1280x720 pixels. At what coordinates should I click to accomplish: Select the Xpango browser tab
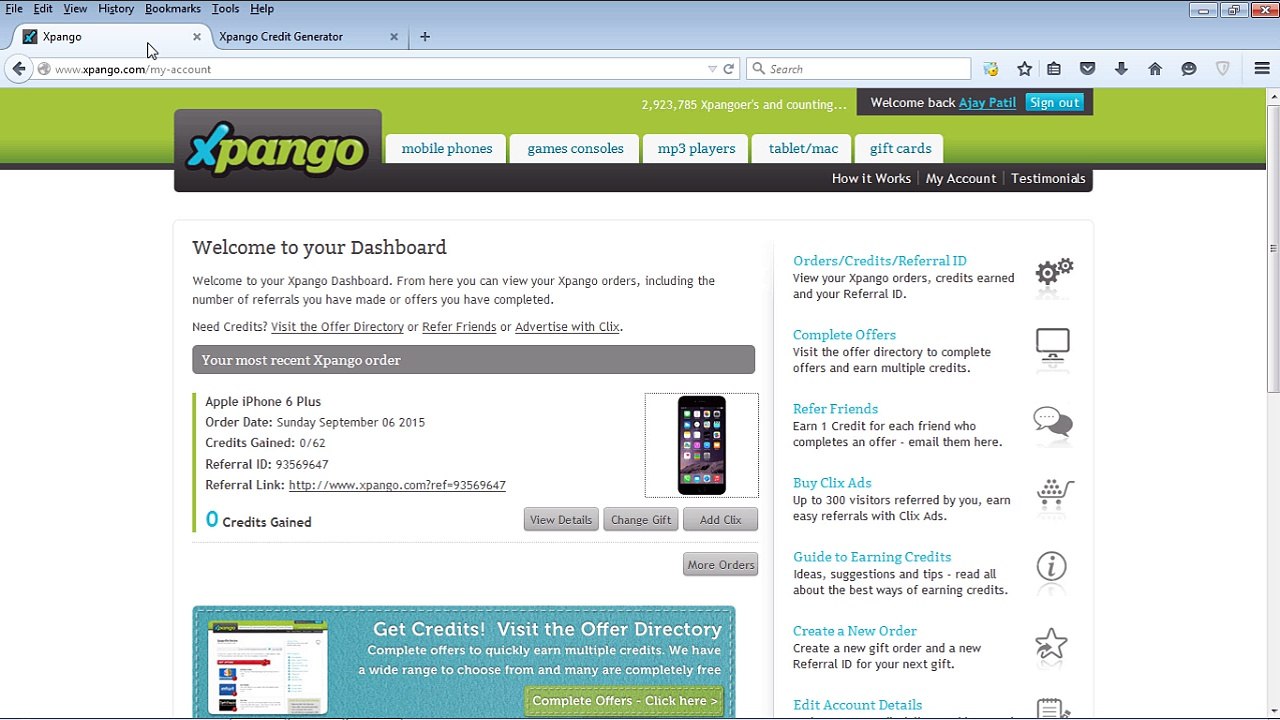(x=108, y=37)
